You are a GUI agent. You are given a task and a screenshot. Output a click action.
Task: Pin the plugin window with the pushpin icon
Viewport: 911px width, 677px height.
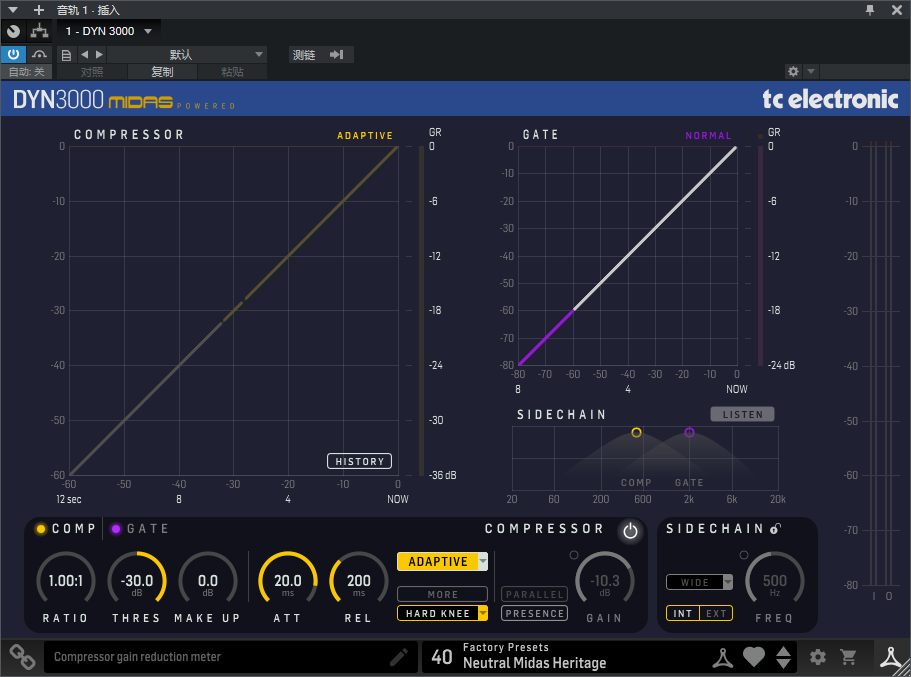(870, 10)
